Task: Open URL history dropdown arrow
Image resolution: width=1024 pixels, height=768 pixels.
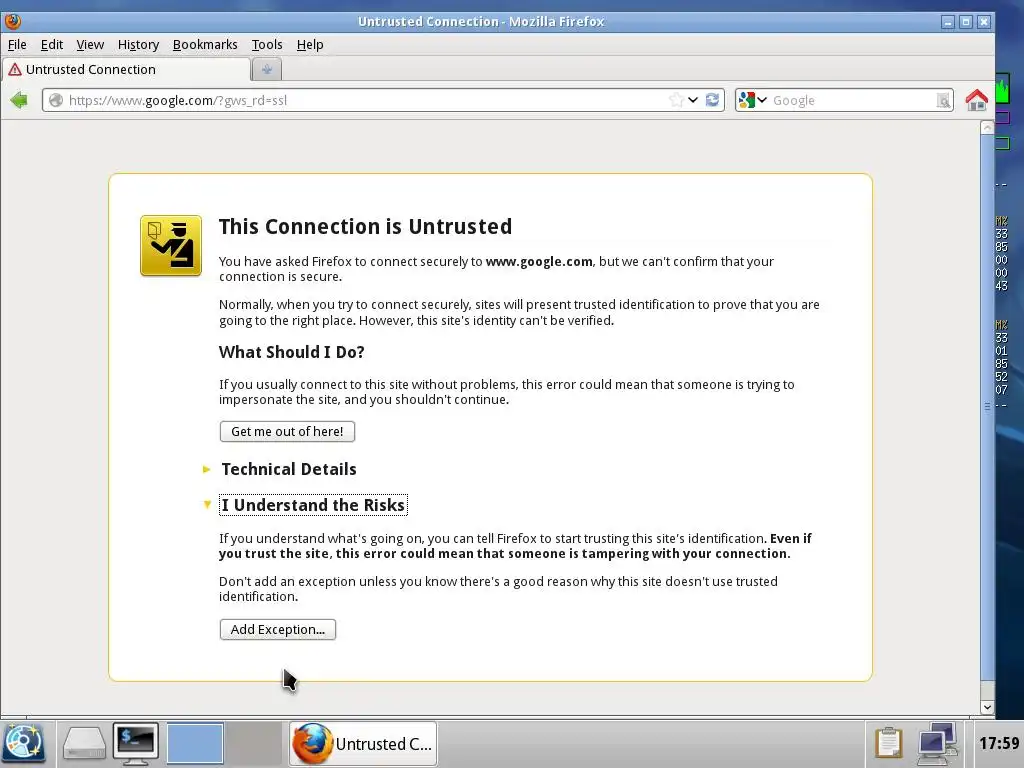Action: coord(693,100)
